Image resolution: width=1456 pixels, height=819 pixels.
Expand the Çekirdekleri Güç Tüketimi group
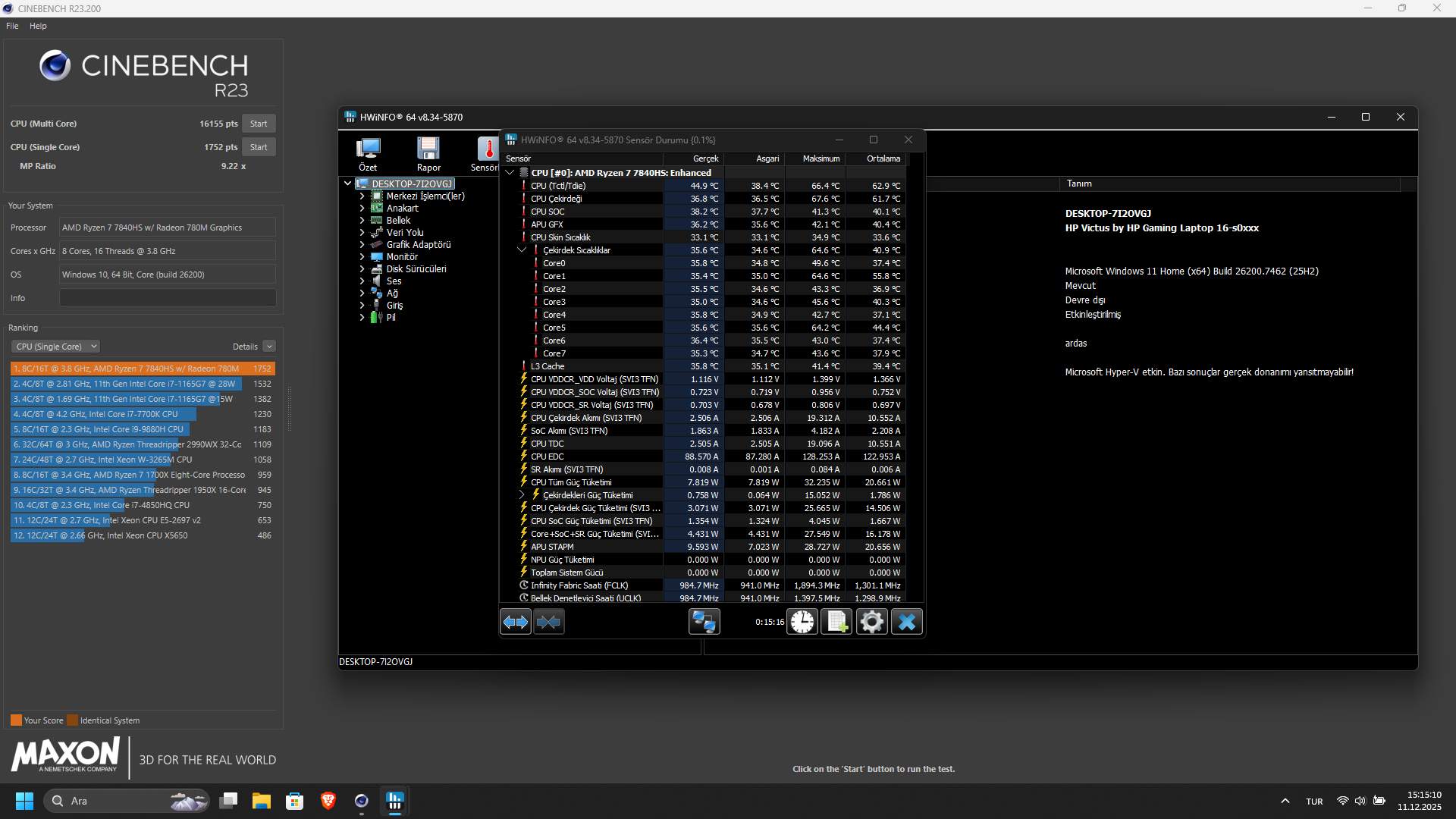(522, 495)
